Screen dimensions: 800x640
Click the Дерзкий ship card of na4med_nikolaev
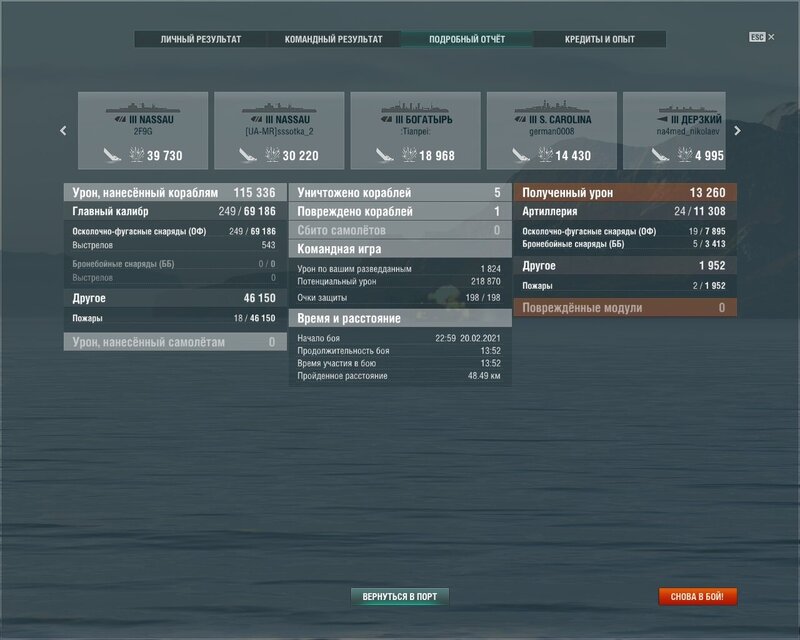(673, 130)
